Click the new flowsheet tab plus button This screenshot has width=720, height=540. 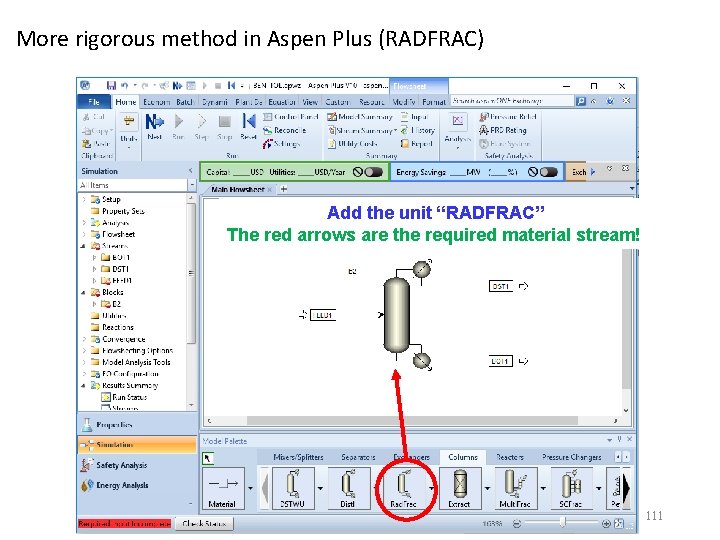pyautogui.click(x=284, y=189)
